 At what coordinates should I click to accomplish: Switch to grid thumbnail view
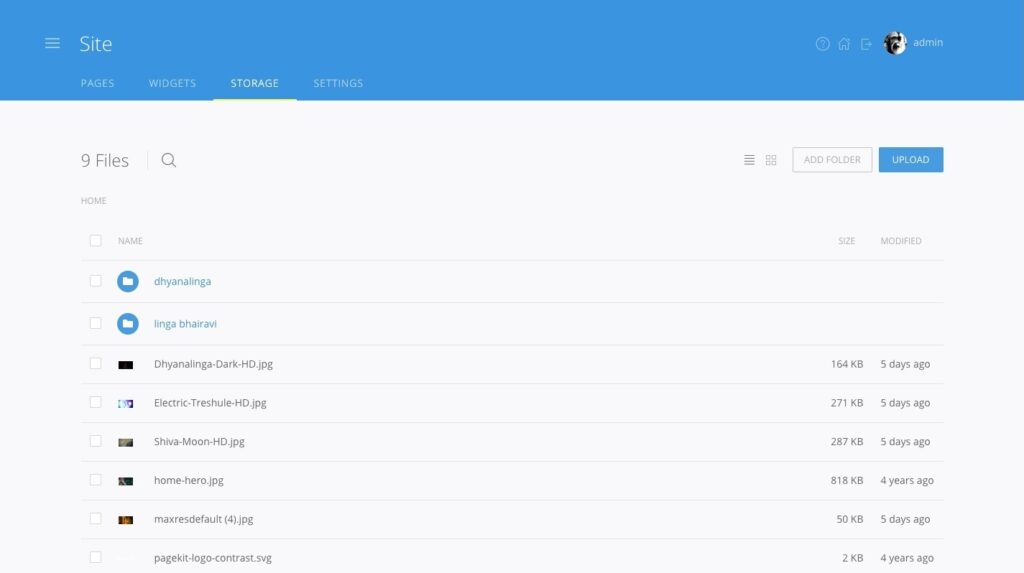point(771,160)
